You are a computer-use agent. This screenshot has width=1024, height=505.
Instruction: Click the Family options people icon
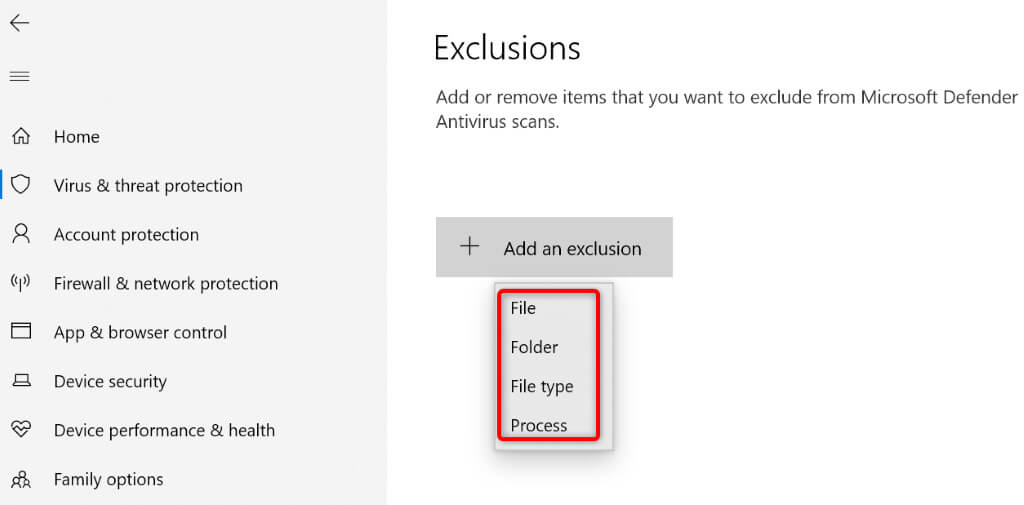pos(20,479)
